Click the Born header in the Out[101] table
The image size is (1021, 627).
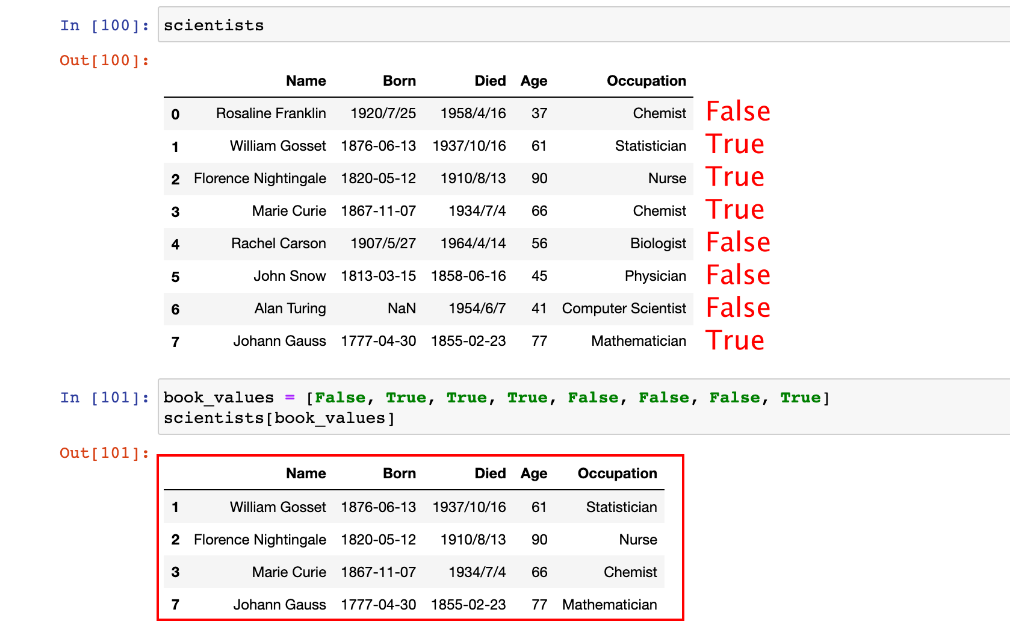399,473
